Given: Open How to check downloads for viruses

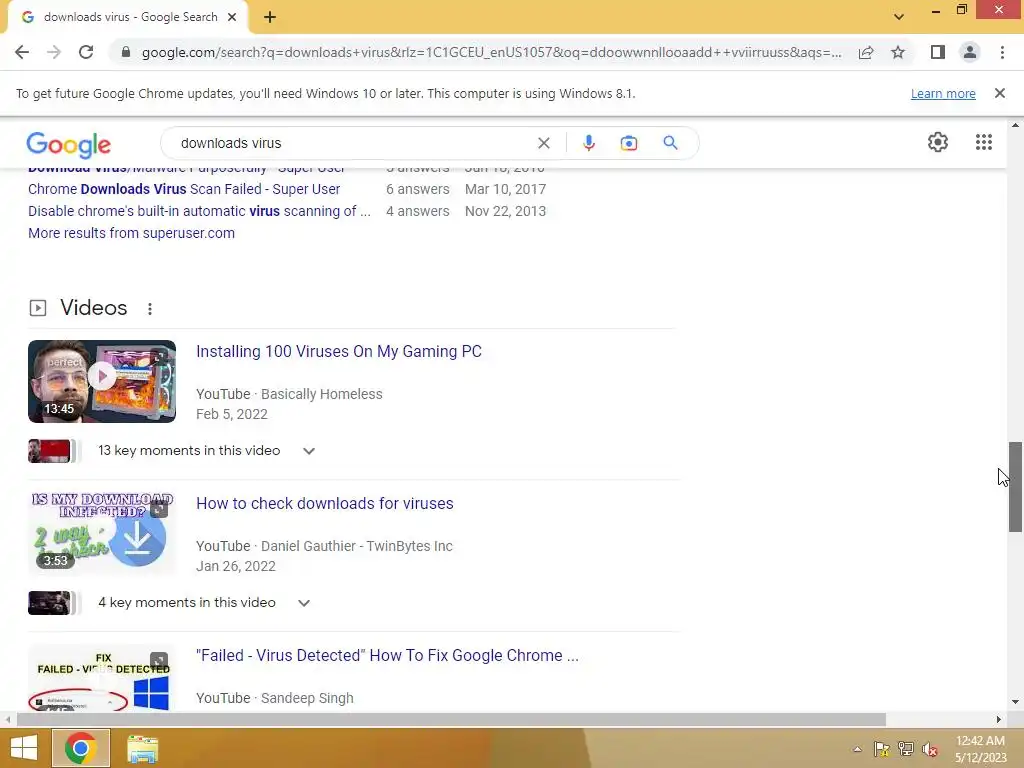Looking at the screenshot, I should 325,504.
